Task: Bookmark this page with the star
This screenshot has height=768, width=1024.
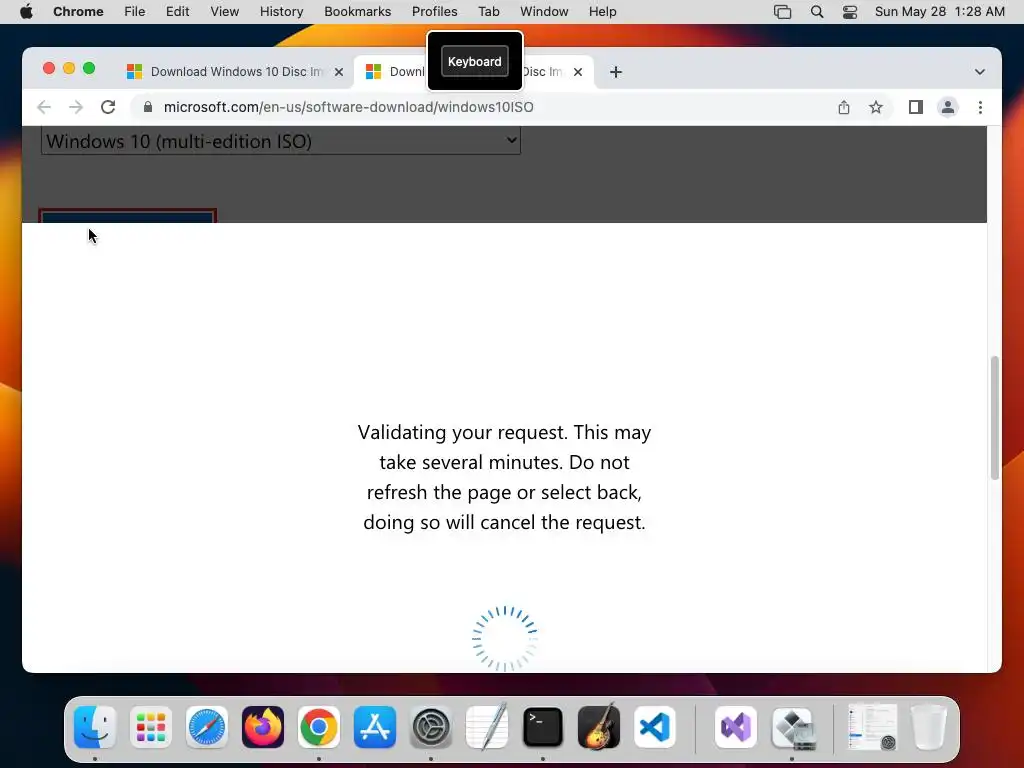Action: [876, 107]
